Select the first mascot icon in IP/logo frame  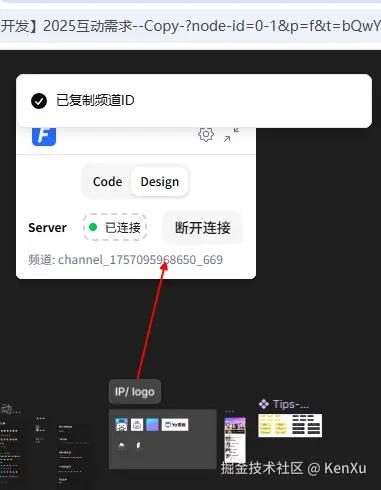[x=121, y=425]
